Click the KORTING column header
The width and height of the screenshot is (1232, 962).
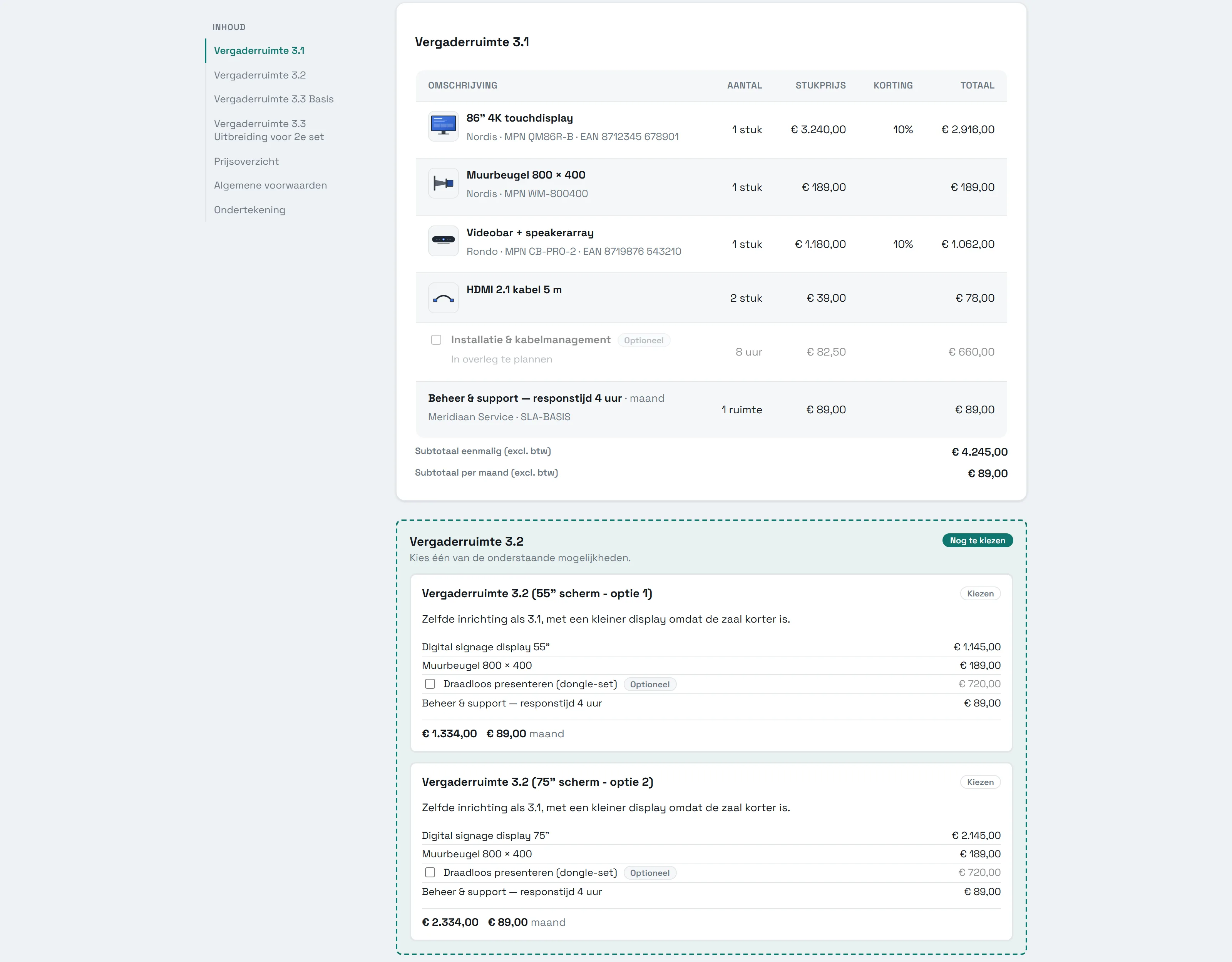[893, 86]
